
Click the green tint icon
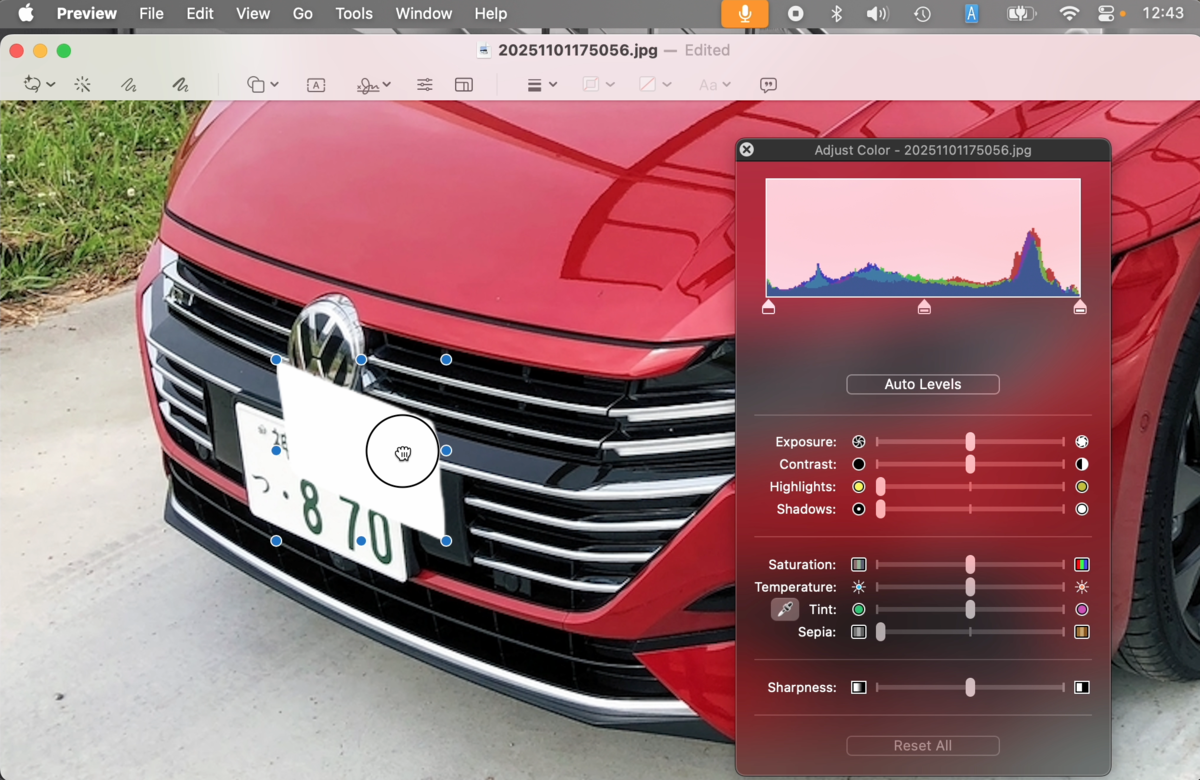pos(858,609)
